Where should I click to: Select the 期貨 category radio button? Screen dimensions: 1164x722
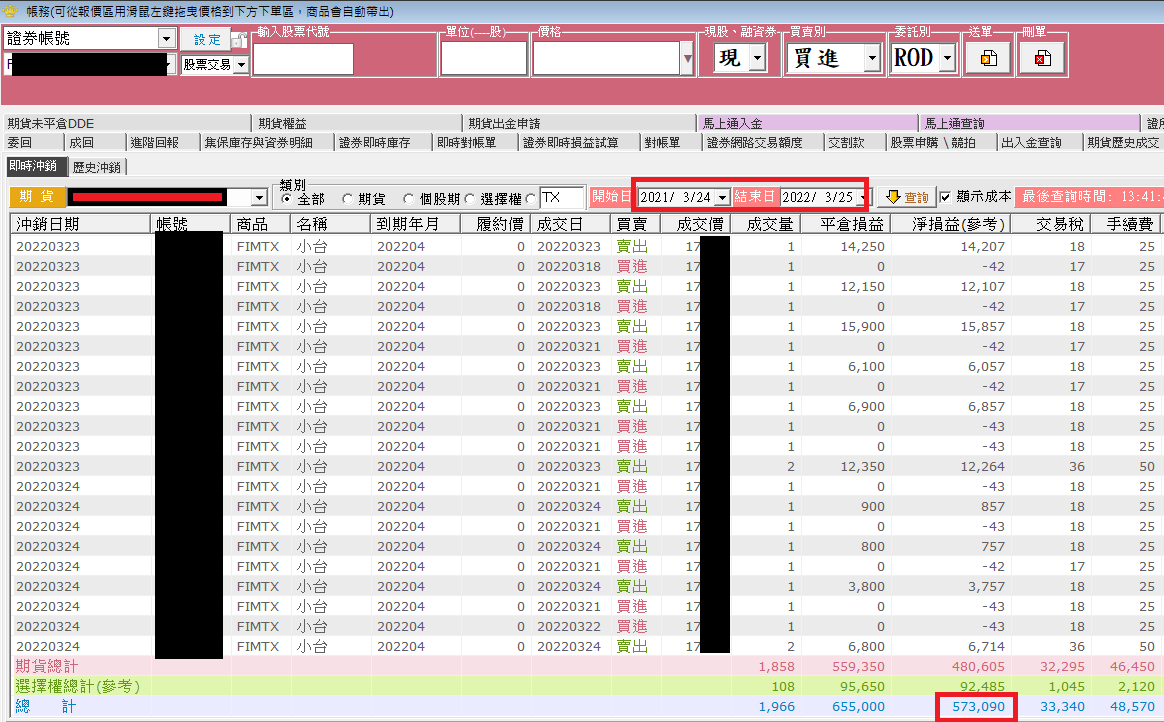347,198
